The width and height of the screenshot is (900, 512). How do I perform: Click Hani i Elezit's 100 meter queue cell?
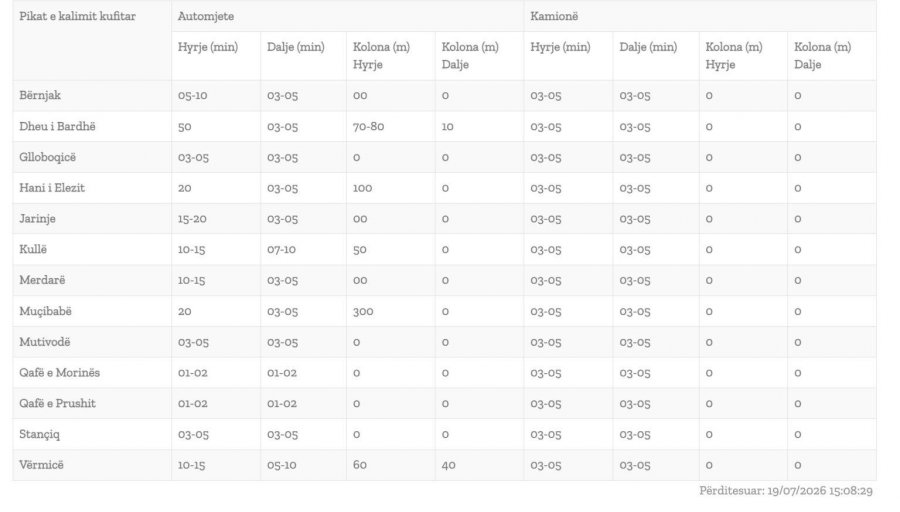[x=362, y=188]
